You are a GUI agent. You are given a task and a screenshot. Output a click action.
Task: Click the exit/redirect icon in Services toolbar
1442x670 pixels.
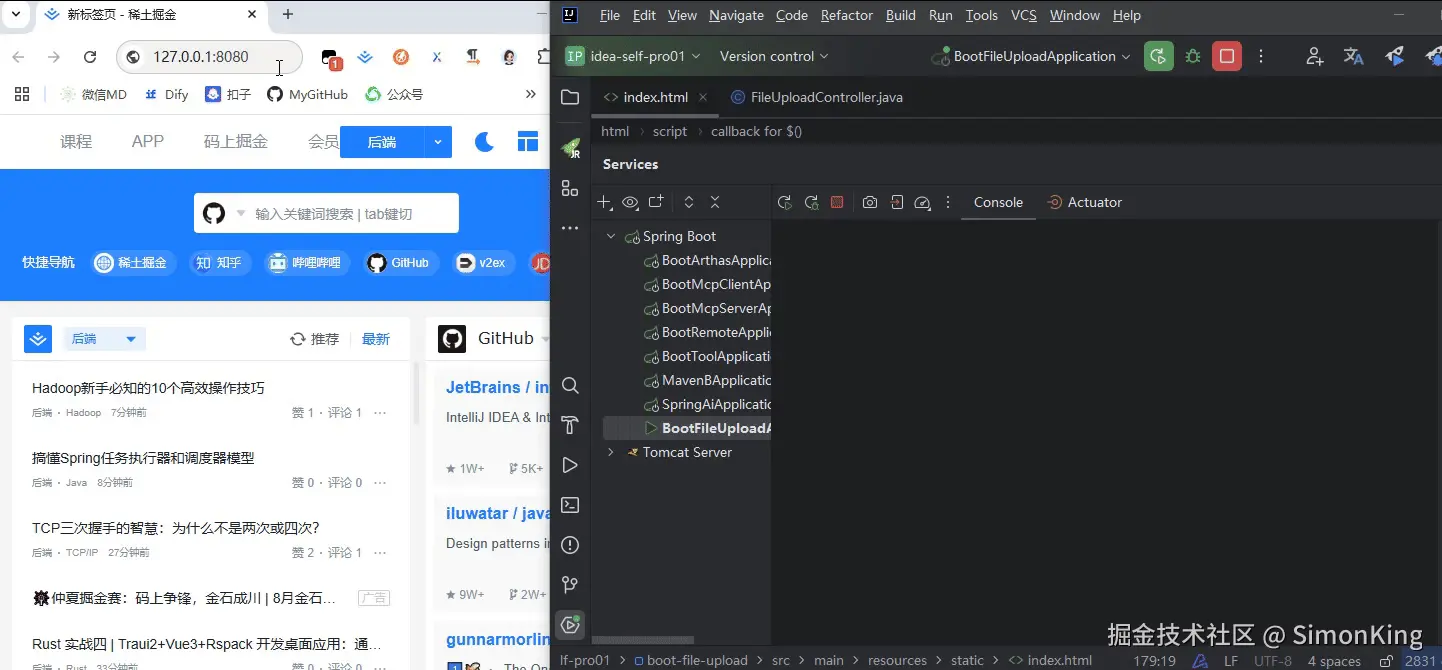tap(897, 202)
